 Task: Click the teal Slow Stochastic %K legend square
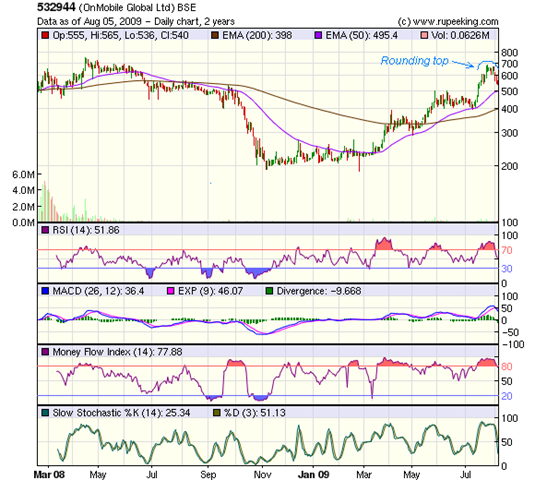(45, 413)
